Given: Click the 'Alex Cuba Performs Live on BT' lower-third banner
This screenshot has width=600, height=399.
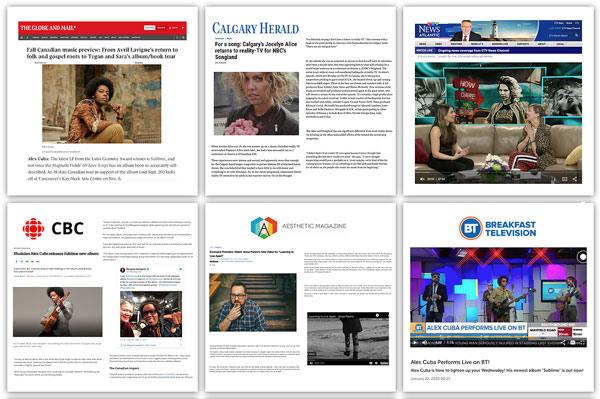Looking at the screenshot, I should [476, 328].
